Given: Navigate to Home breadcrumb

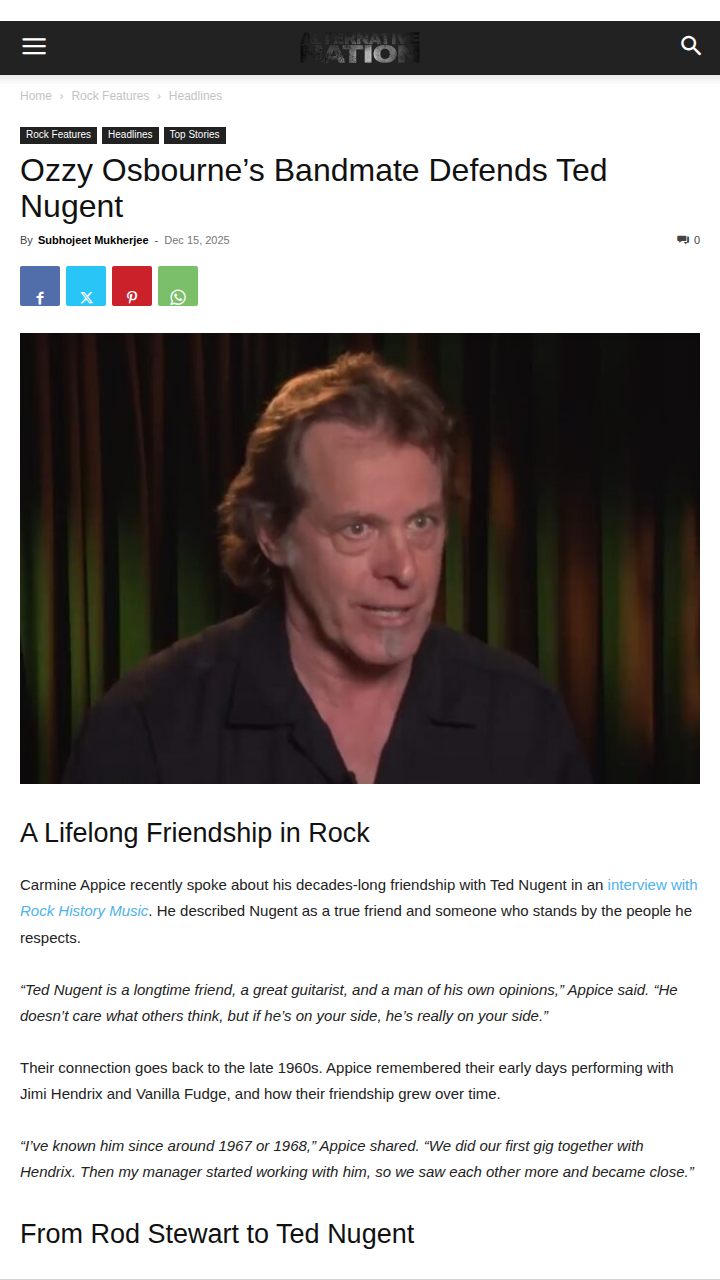Looking at the screenshot, I should point(36,96).
